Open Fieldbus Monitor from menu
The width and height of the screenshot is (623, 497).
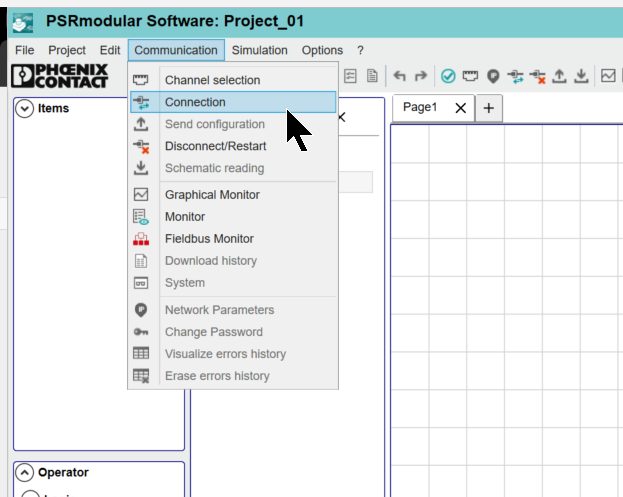(x=233, y=239)
